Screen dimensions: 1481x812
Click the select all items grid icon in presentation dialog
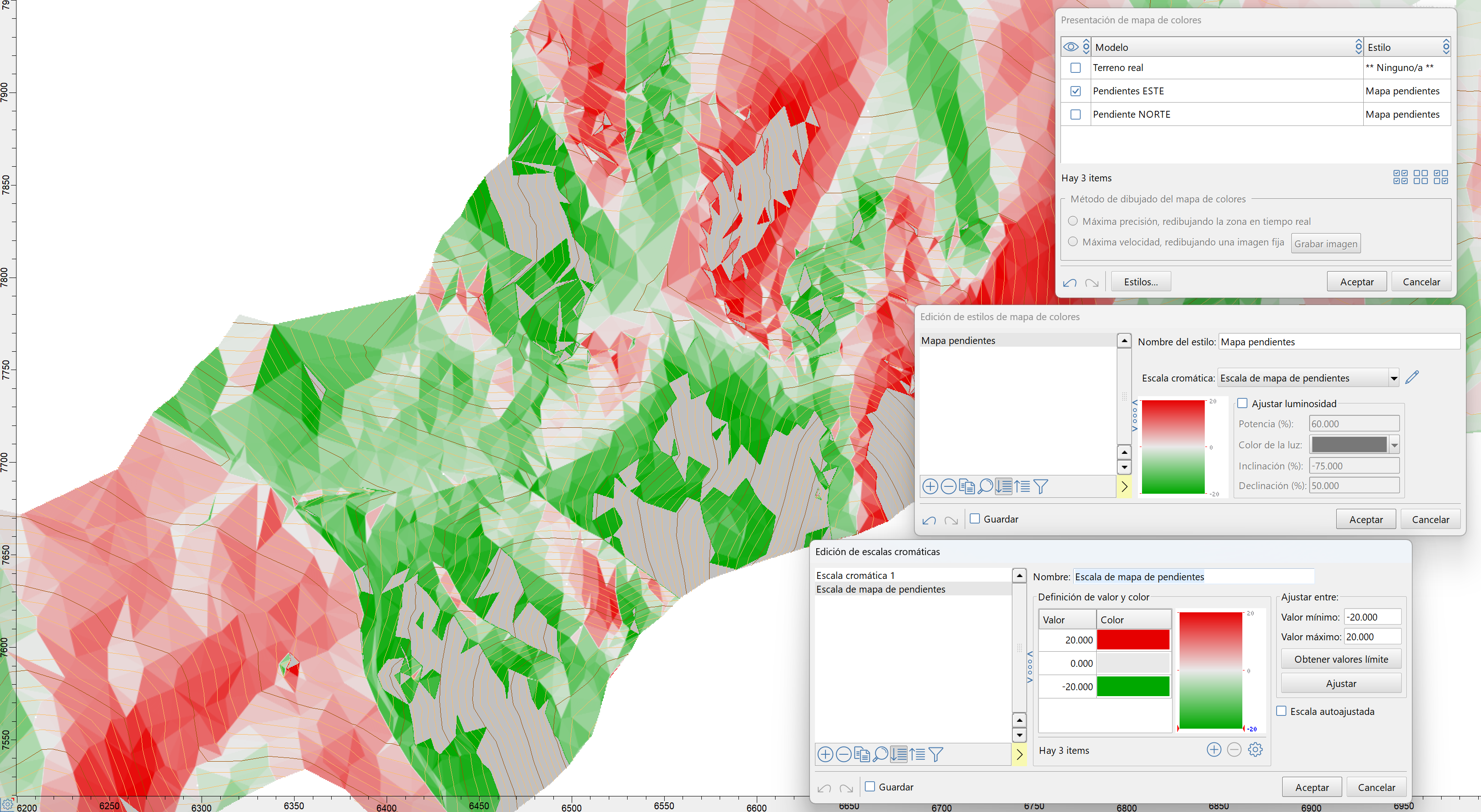1400,177
